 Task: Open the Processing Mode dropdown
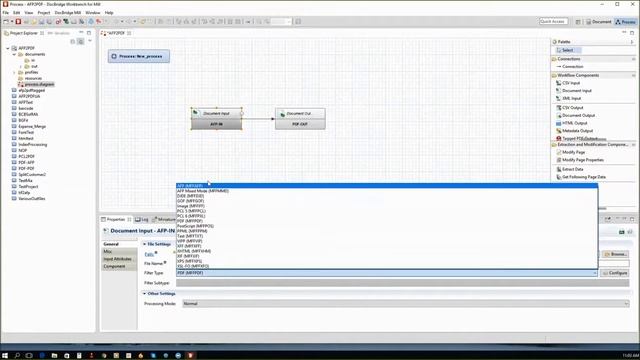[406, 304]
